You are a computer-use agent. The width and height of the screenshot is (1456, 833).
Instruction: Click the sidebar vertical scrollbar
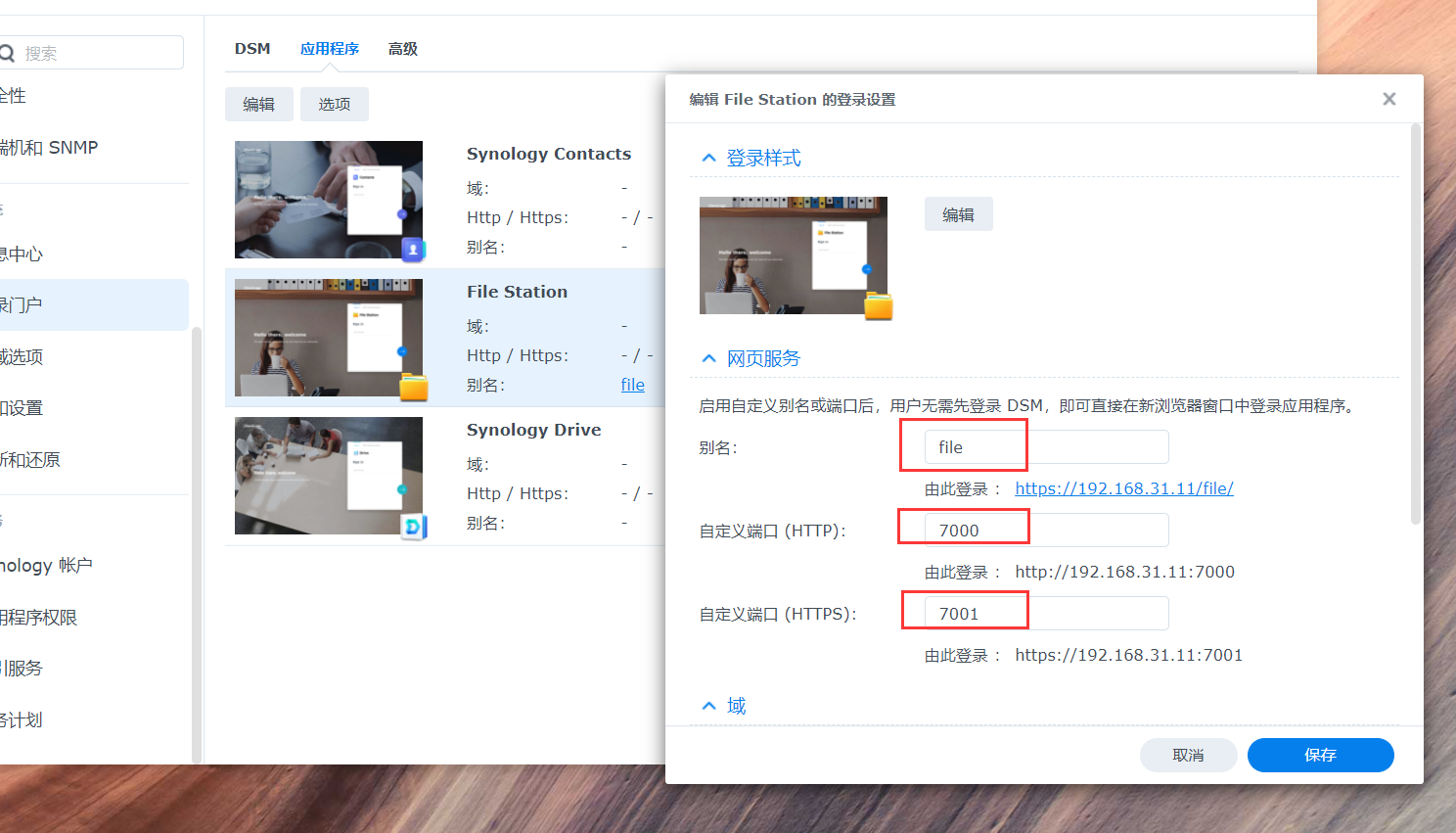click(197, 544)
